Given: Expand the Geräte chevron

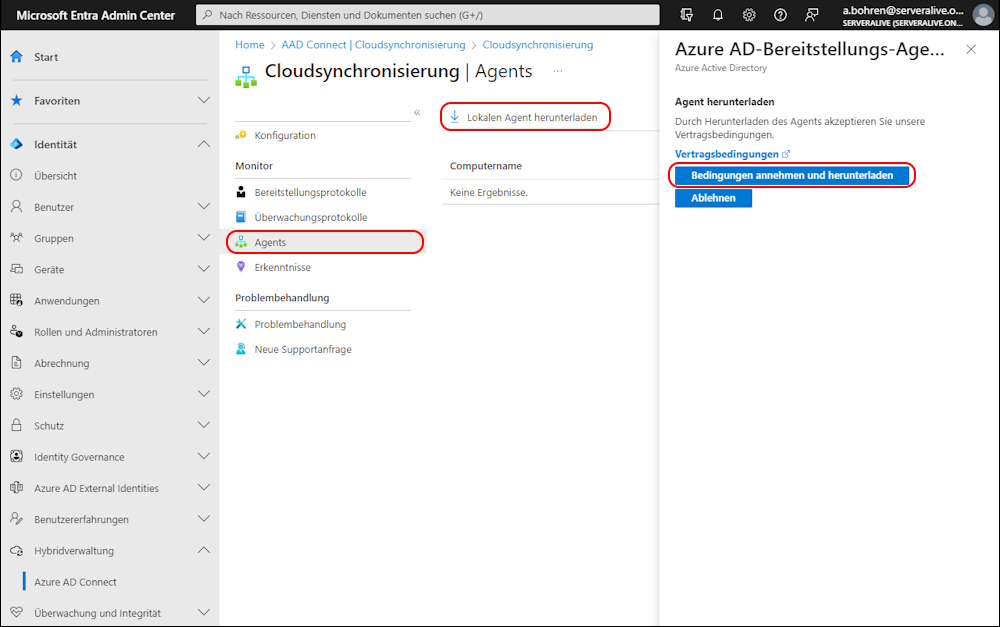Looking at the screenshot, I should [203, 269].
